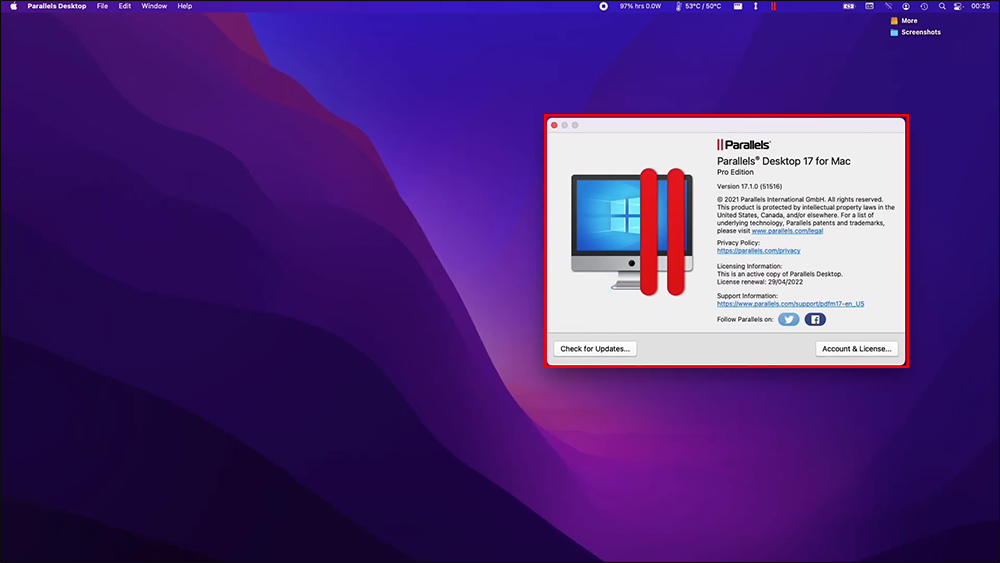
Task: Click the red Parallels bars menu bar icon
Action: pyautogui.click(x=773, y=6)
